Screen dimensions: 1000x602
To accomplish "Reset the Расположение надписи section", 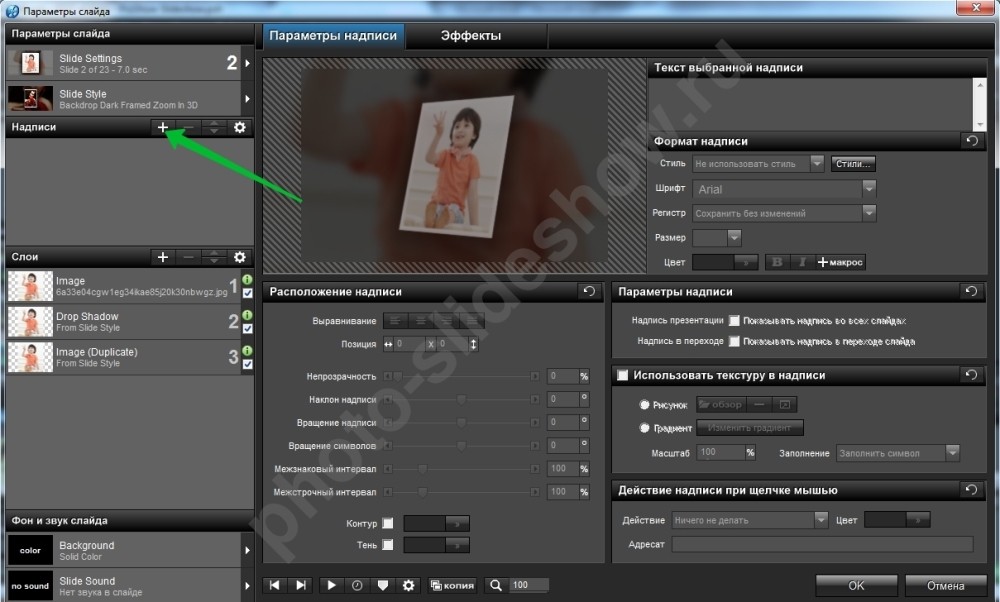I will (589, 291).
